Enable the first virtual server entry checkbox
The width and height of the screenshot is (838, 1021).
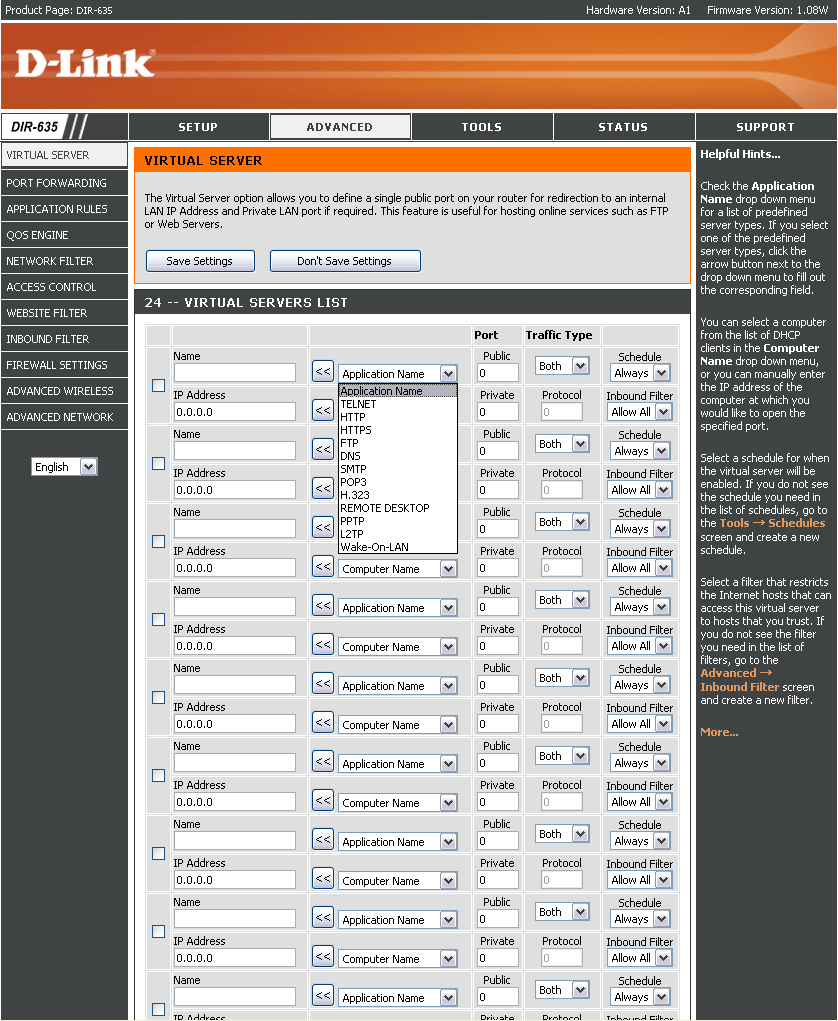[158, 385]
